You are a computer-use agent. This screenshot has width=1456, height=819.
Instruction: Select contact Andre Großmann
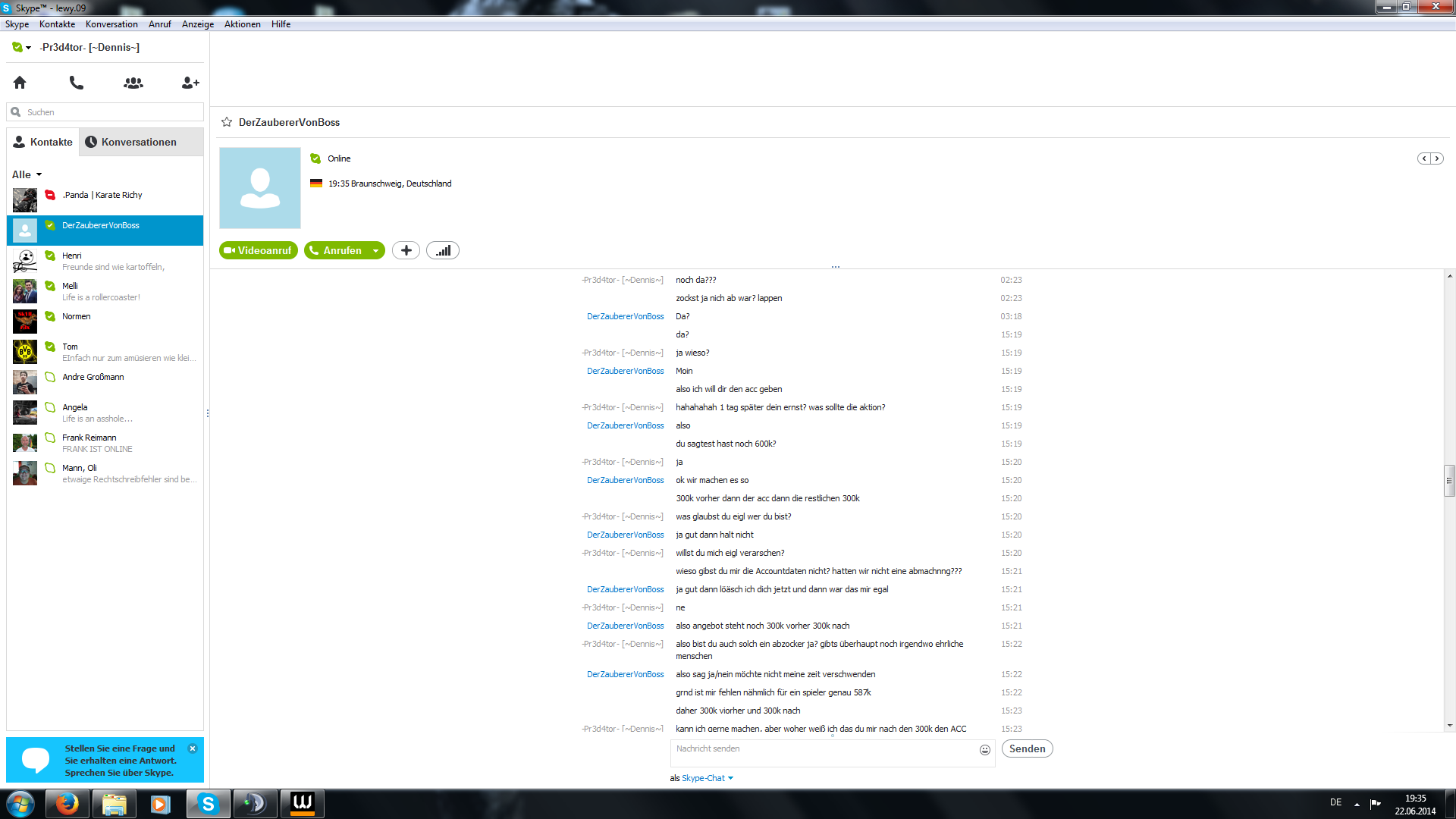click(x=105, y=382)
